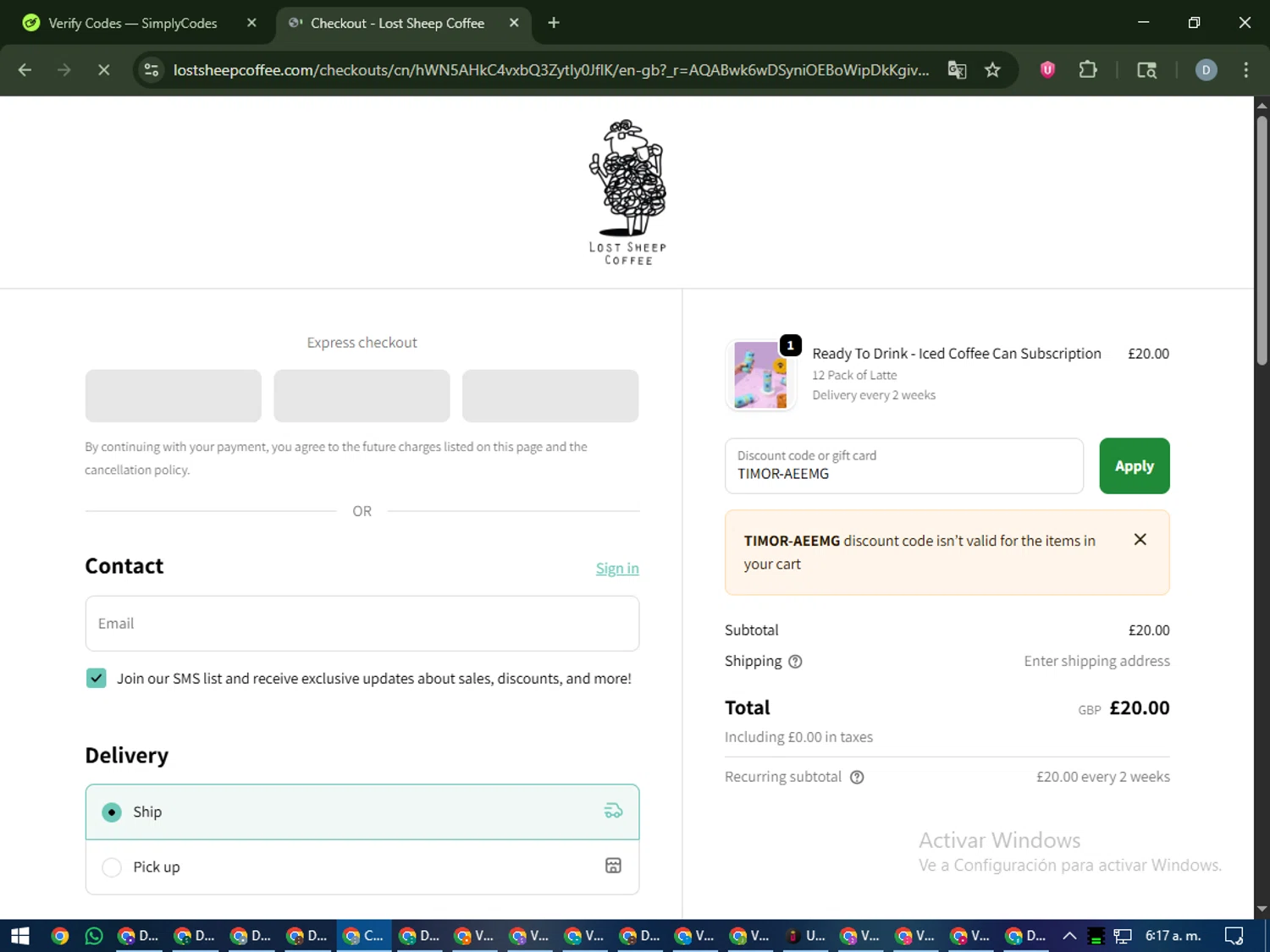Image resolution: width=1270 pixels, height=952 pixels.
Task: Uncheck the Join our SMS list checkbox
Action: click(96, 678)
